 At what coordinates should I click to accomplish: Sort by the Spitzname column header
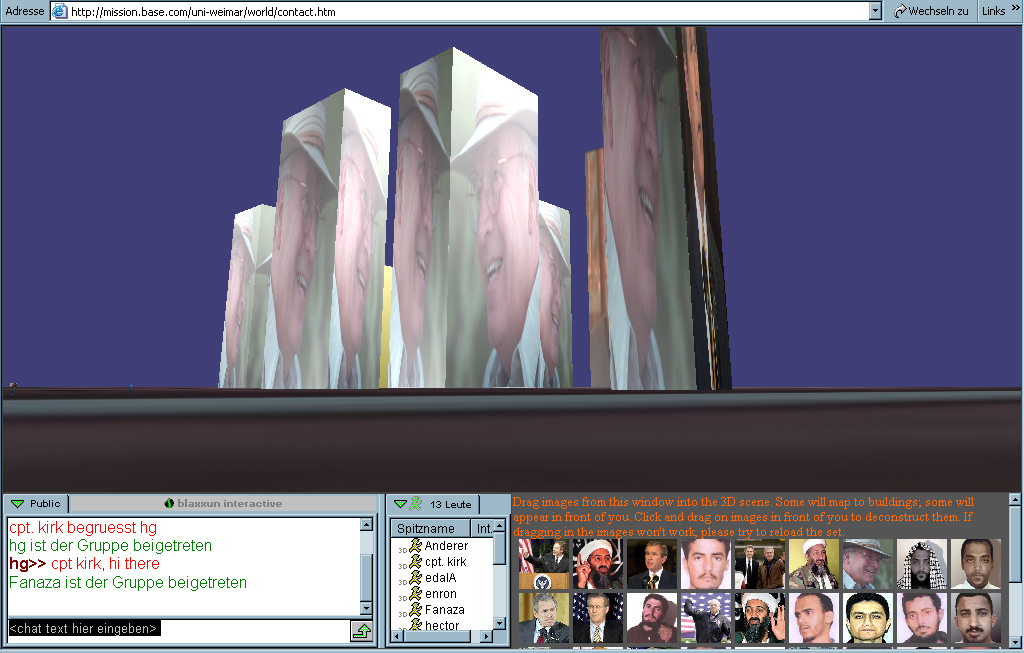(426, 528)
